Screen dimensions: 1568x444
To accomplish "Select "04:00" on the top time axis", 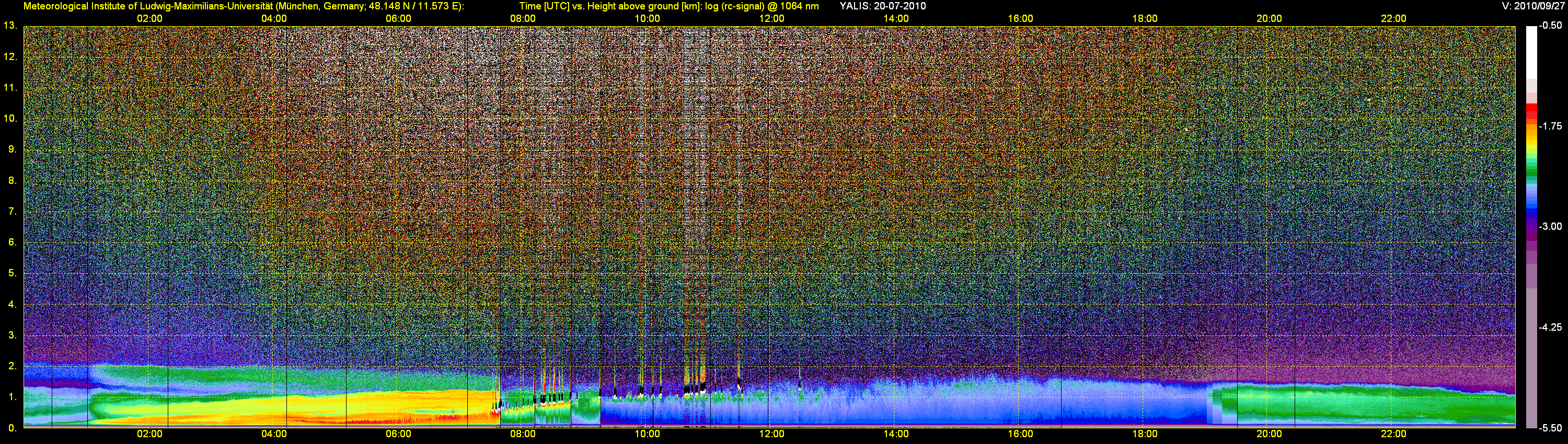I will (x=274, y=19).
